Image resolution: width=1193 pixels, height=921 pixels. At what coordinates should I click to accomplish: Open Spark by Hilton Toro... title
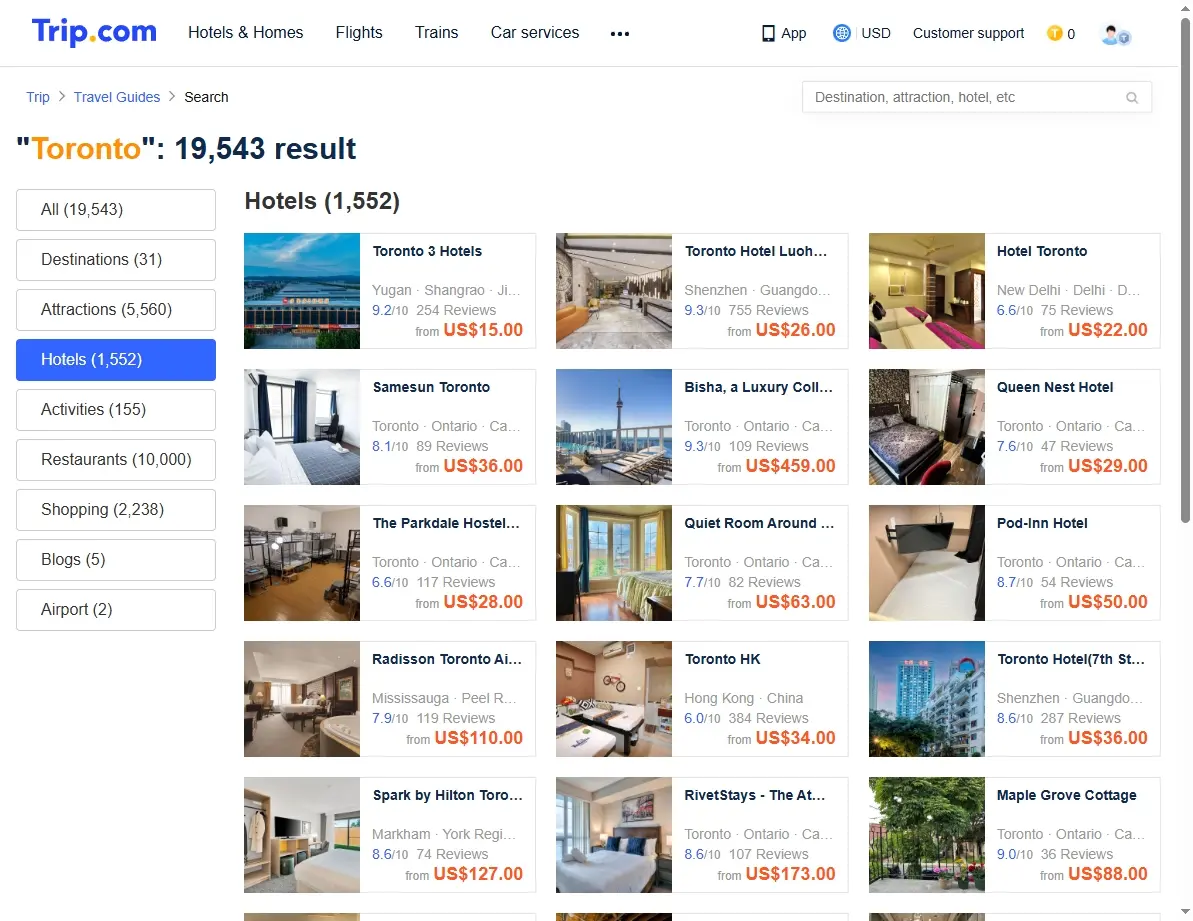[447, 796]
